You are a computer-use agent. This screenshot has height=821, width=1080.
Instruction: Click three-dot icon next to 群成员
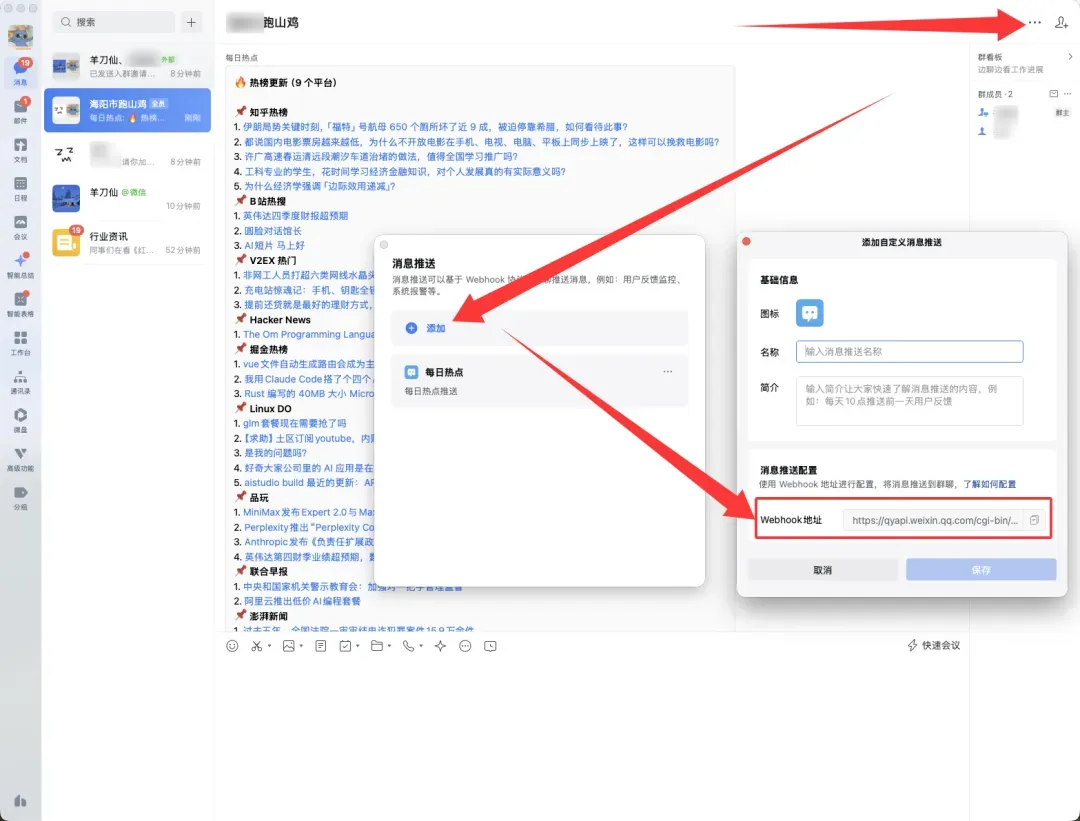coord(1067,94)
